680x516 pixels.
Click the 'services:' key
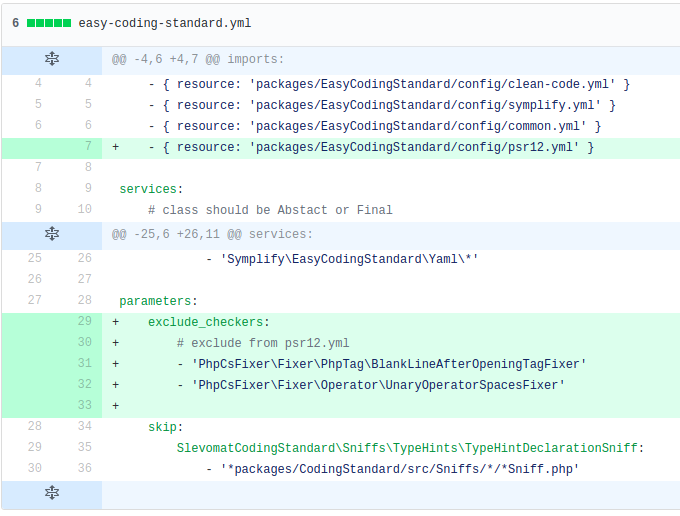[x=151, y=189]
